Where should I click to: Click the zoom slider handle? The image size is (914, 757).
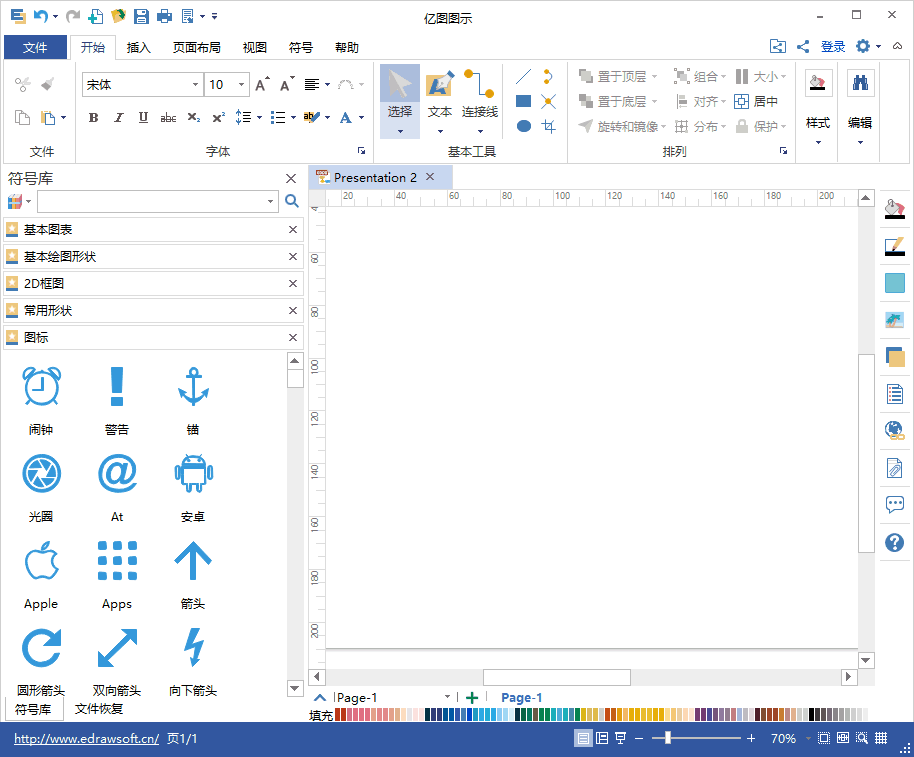[668, 738]
